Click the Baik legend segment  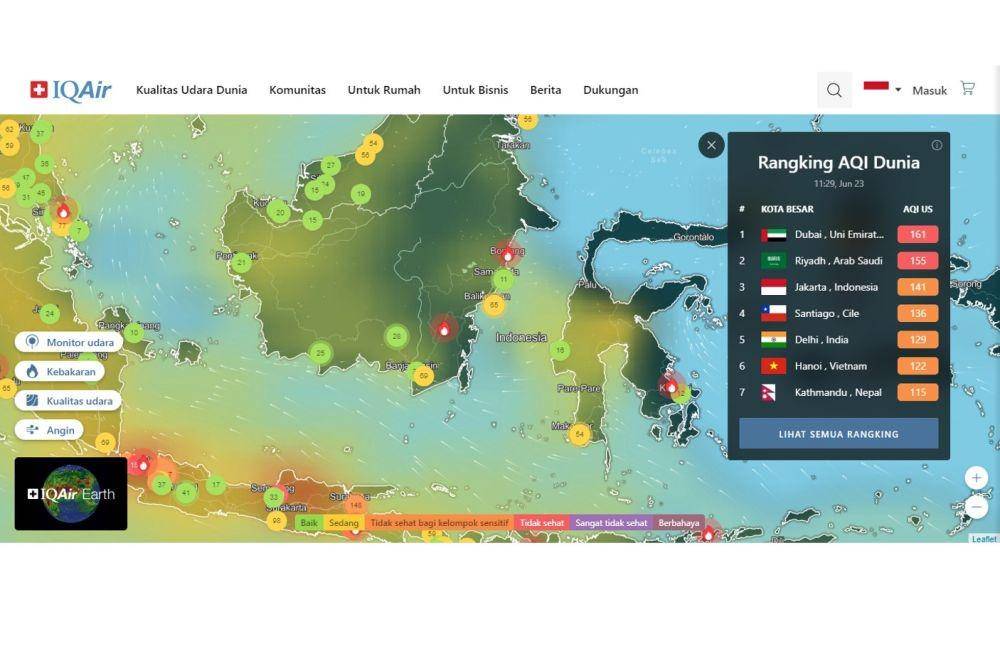click(x=309, y=522)
